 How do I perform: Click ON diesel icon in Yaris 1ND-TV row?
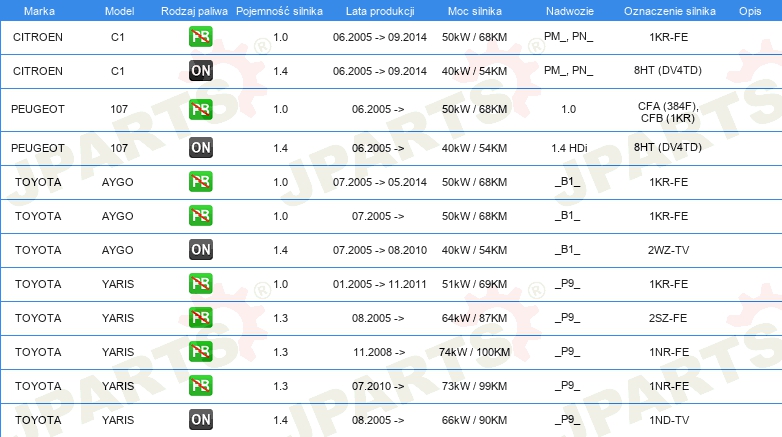point(200,420)
